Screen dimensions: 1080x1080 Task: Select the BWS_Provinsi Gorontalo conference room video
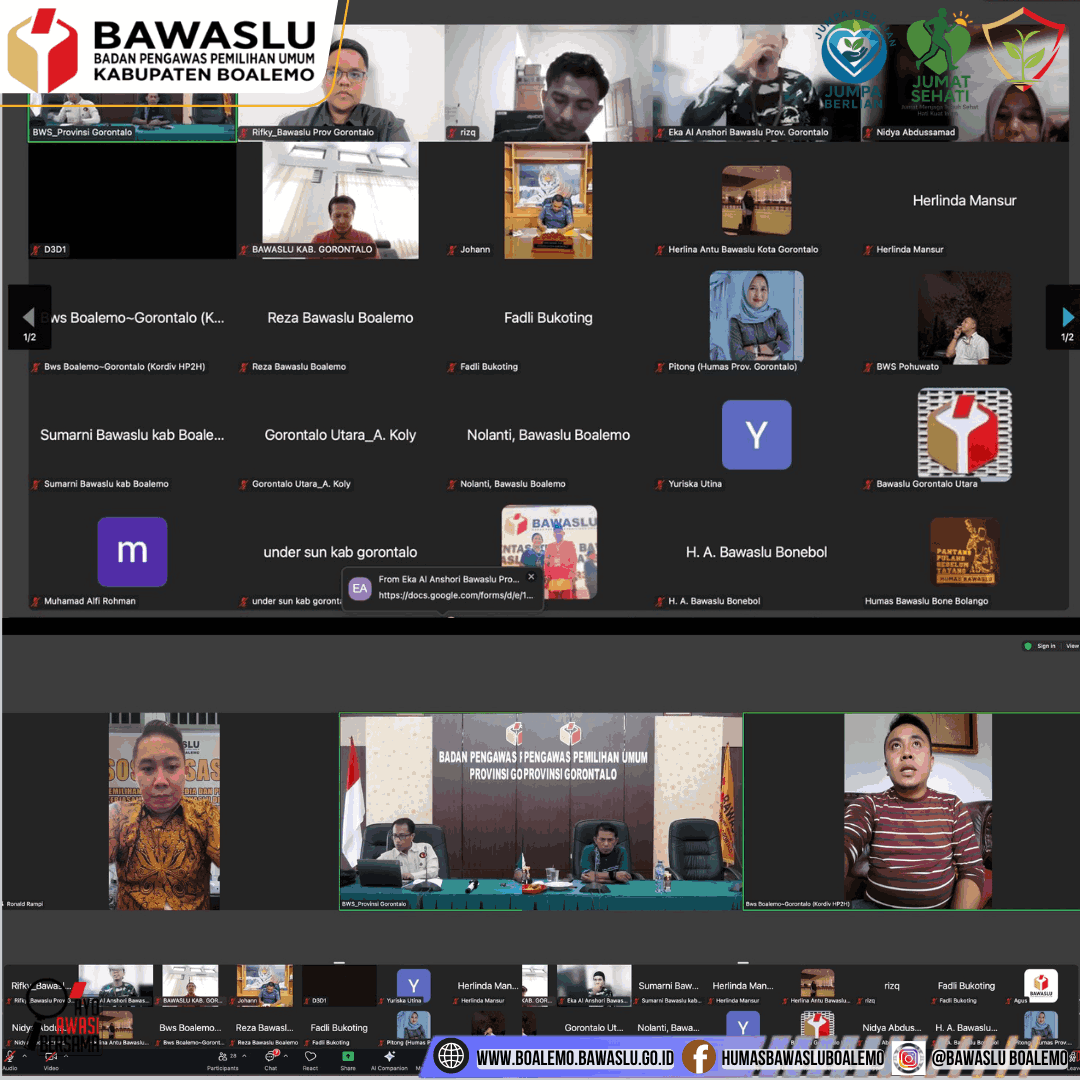[541, 811]
